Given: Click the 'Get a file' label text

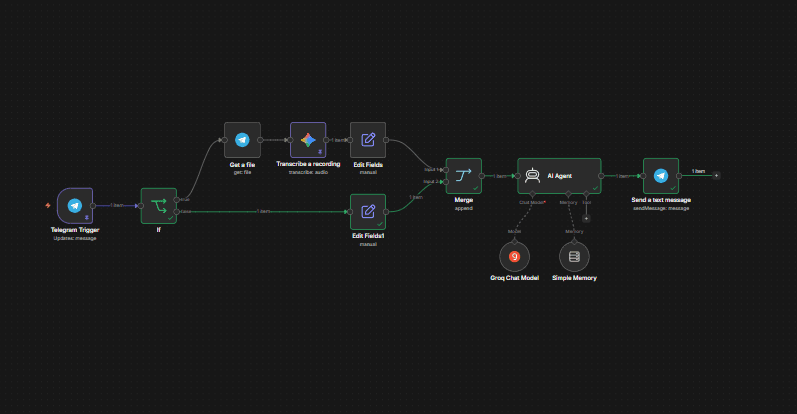Looking at the screenshot, I should 242,165.
